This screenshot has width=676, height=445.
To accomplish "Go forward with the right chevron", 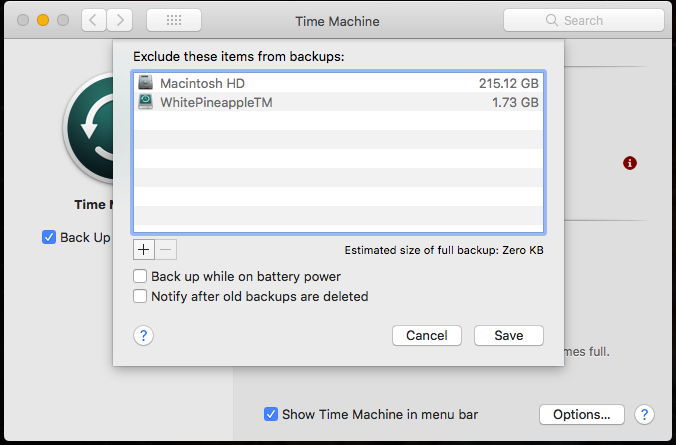I will [x=121, y=20].
